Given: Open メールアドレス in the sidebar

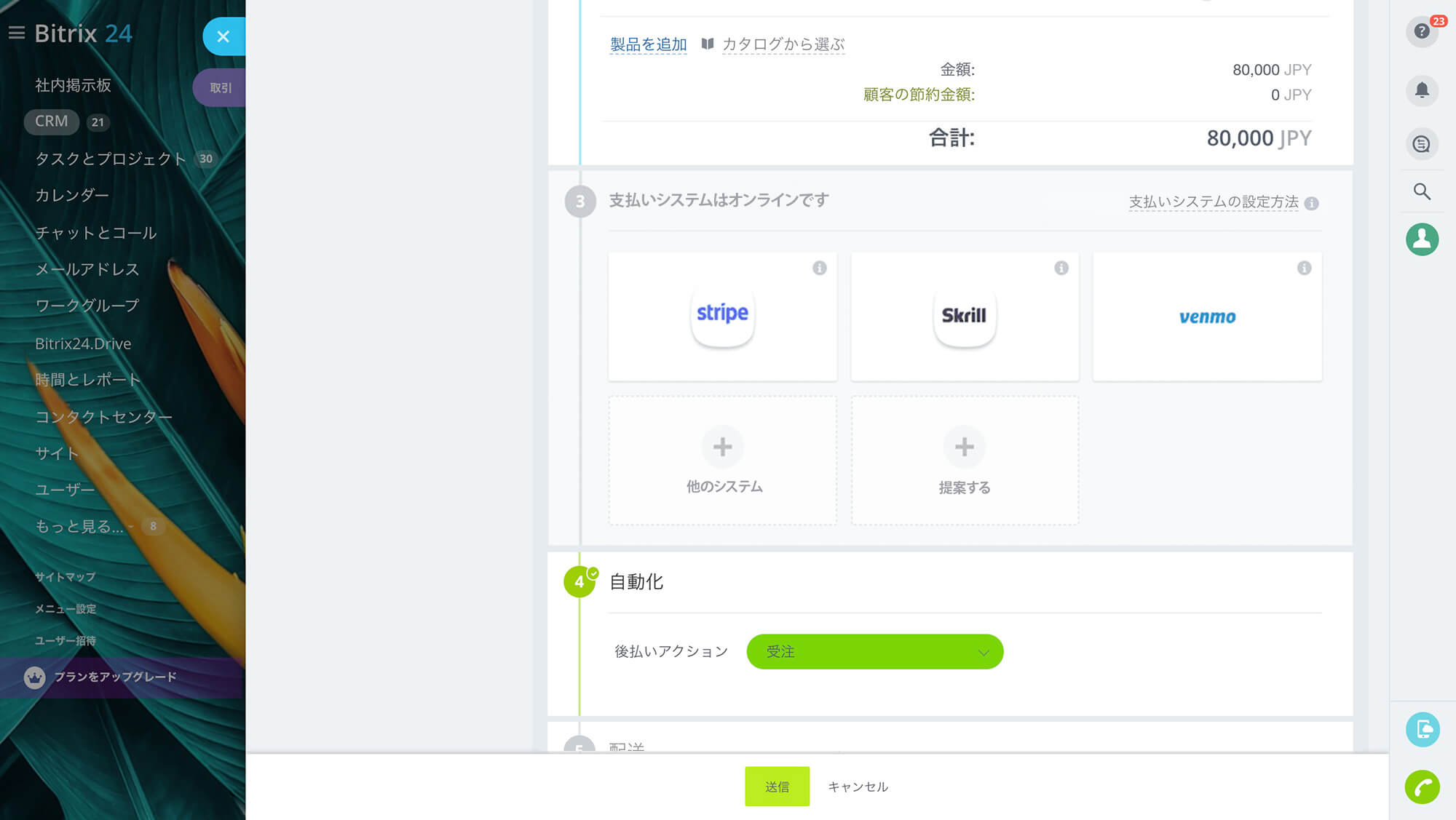Looking at the screenshot, I should click(x=87, y=269).
